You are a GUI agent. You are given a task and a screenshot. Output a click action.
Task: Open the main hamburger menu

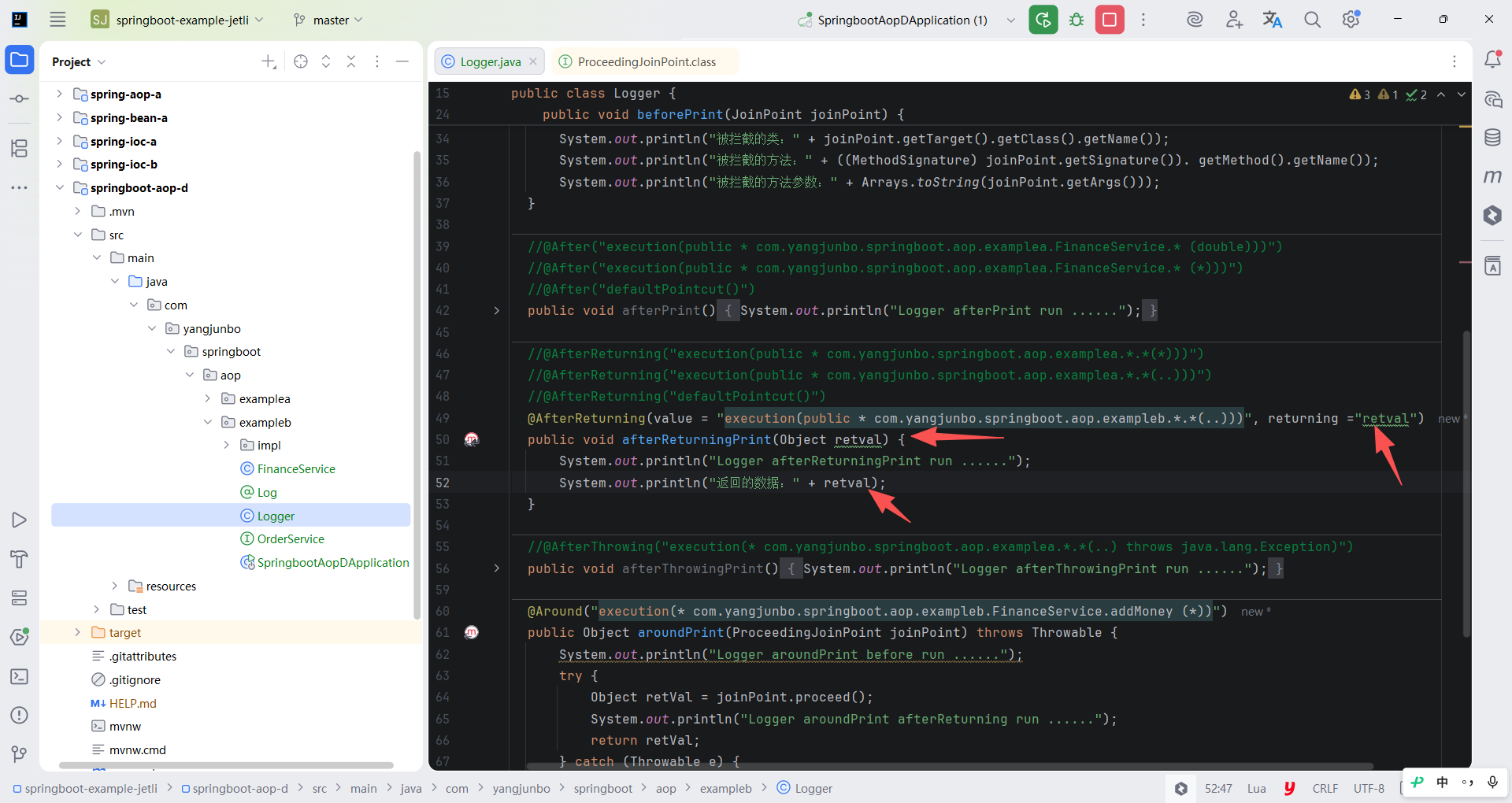(57, 20)
